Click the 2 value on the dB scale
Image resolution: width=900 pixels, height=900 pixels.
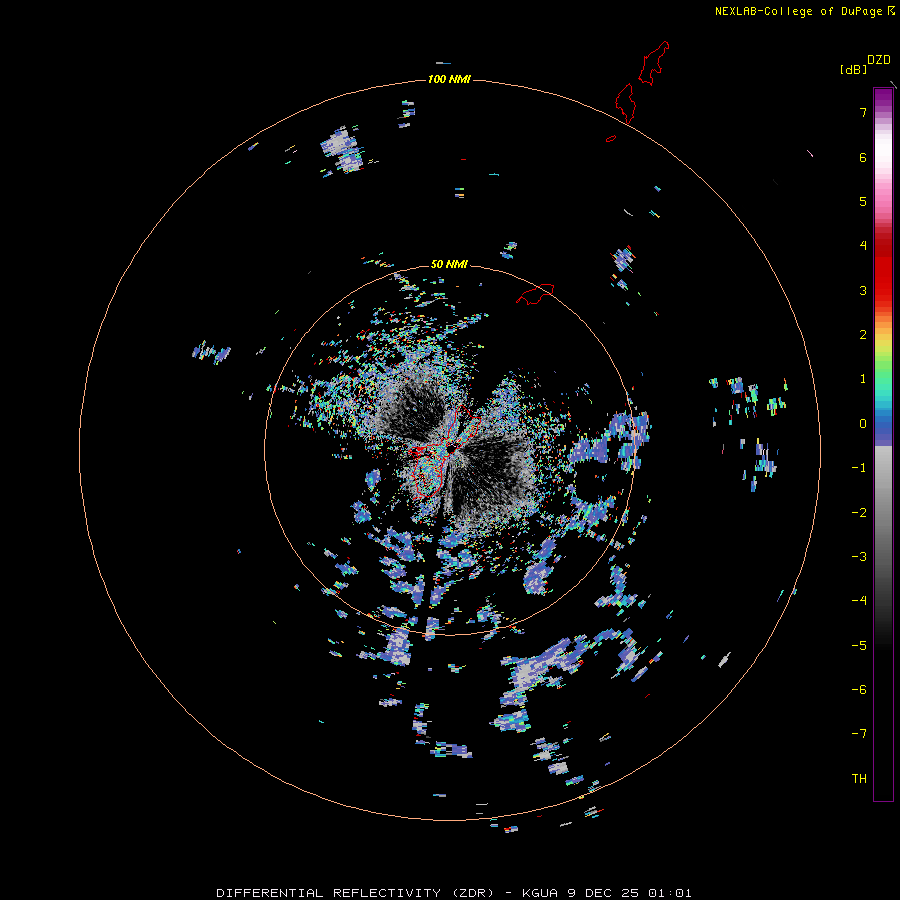863,335
